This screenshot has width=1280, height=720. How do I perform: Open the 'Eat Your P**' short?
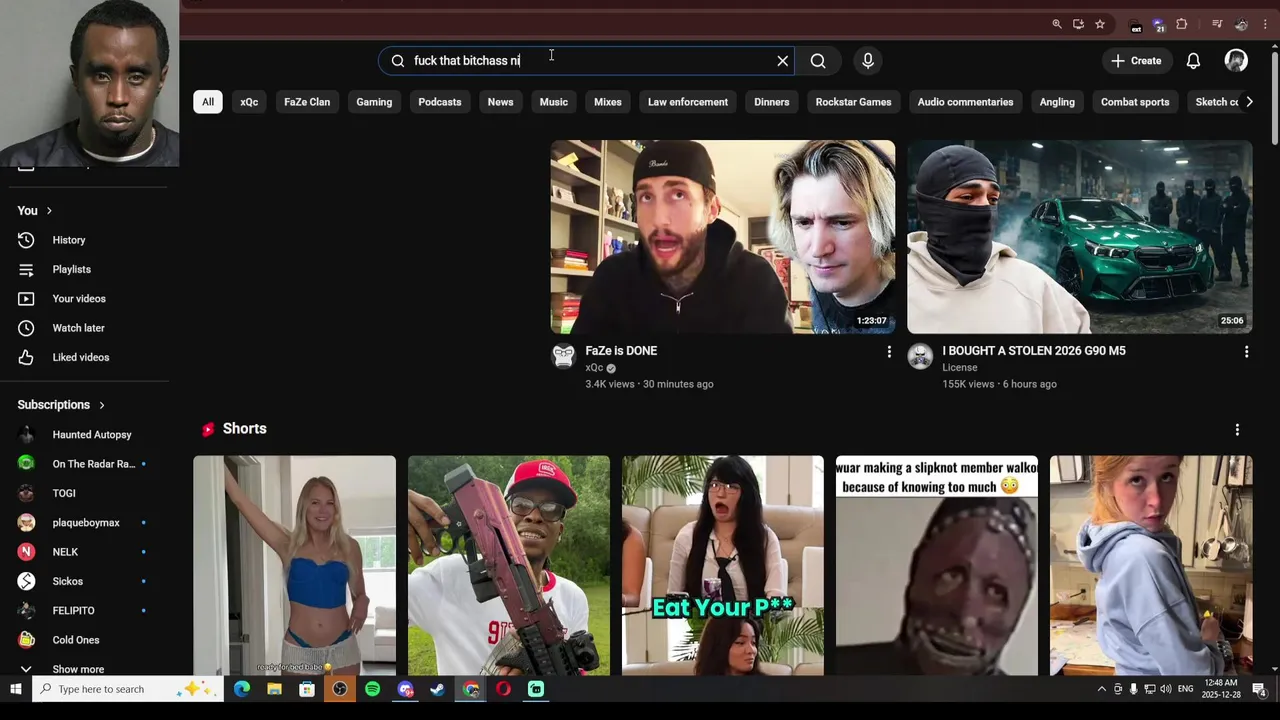(x=723, y=565)
